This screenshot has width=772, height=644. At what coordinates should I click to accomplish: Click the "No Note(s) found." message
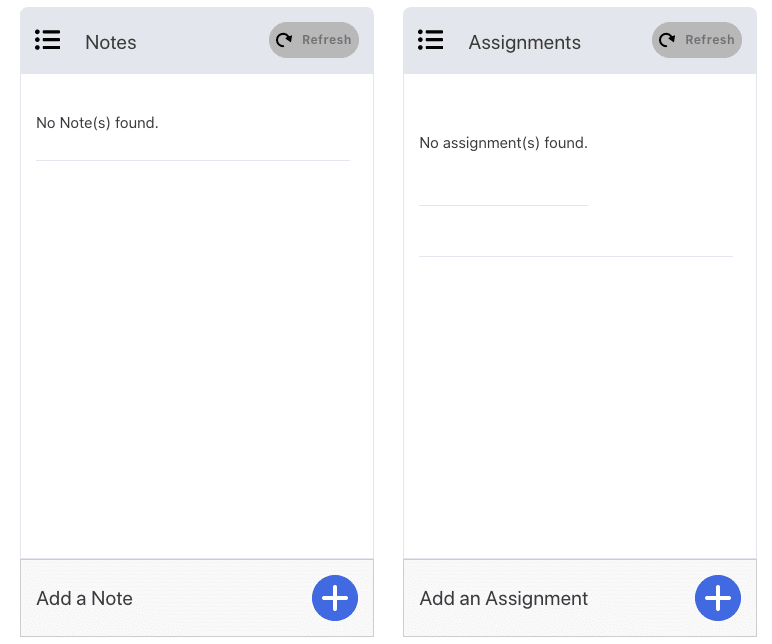point(97,123)
